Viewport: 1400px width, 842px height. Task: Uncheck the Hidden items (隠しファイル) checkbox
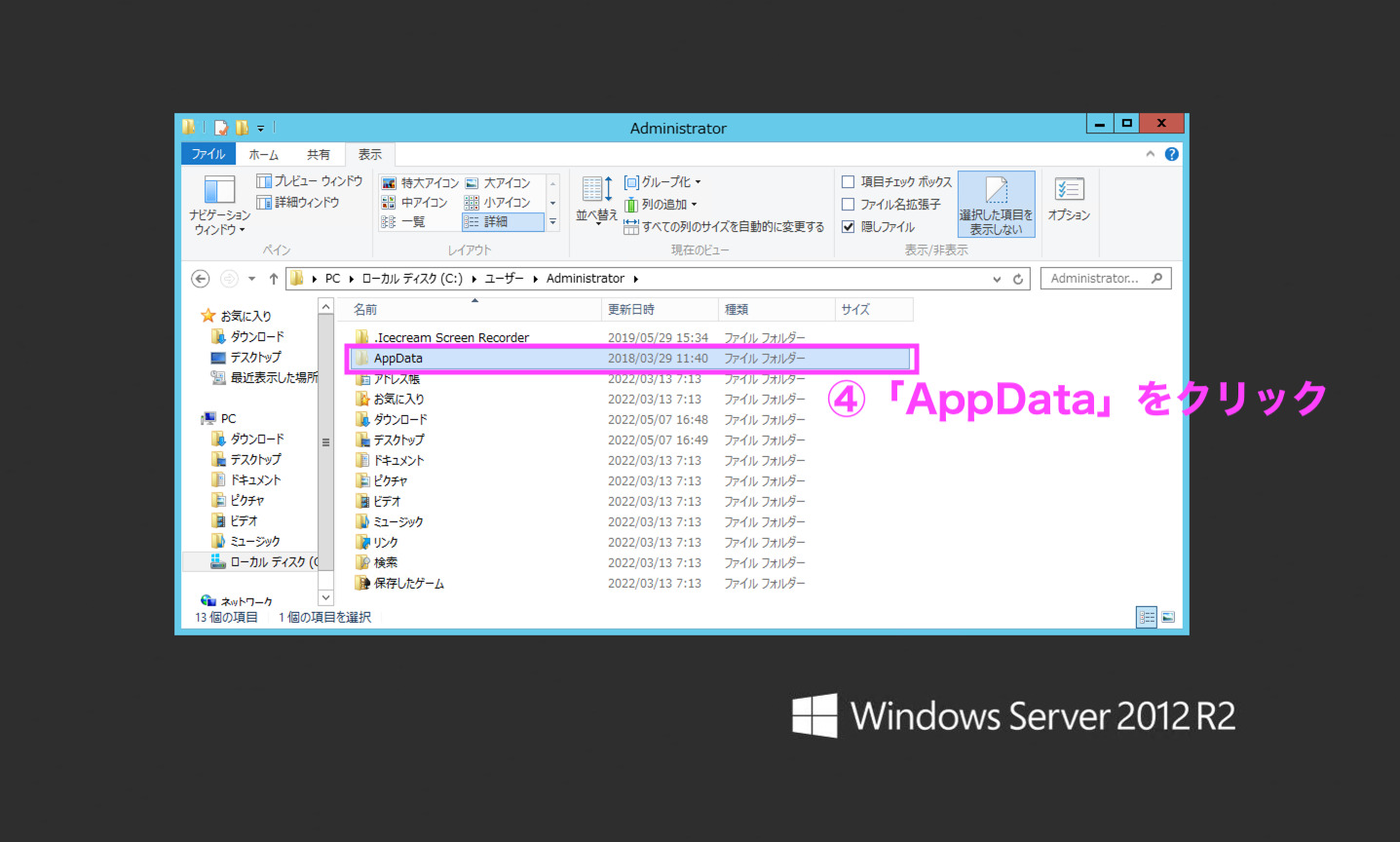pos(849,227)
